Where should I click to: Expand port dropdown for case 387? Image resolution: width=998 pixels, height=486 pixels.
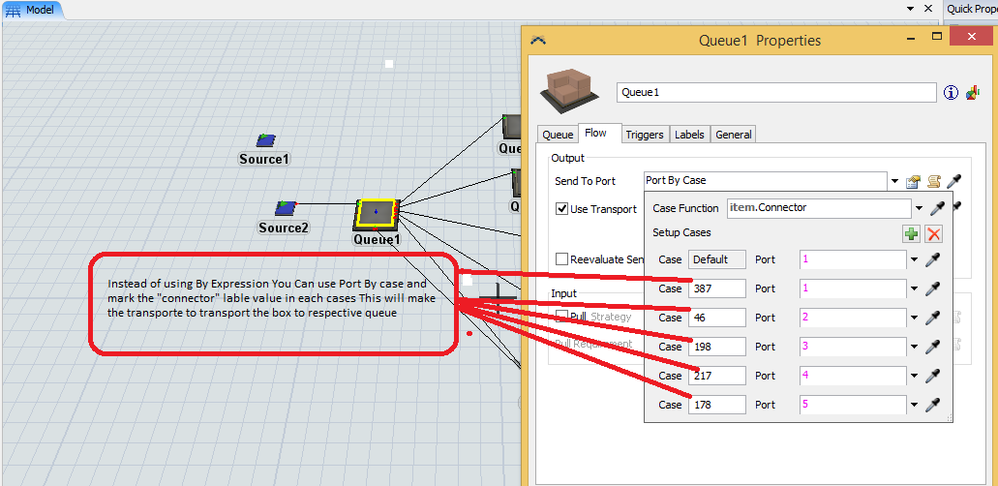[915, 289]
